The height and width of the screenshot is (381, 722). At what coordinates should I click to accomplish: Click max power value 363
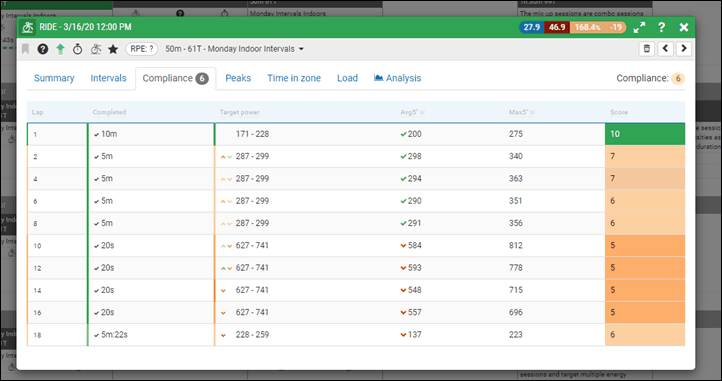pyautogui.click(x=516, y=179)
